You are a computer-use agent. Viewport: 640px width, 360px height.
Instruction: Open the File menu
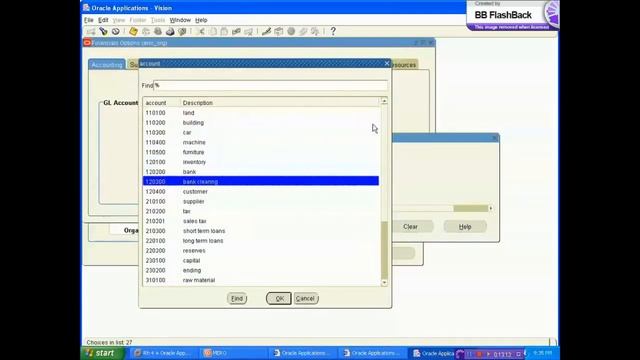(89, 20)
